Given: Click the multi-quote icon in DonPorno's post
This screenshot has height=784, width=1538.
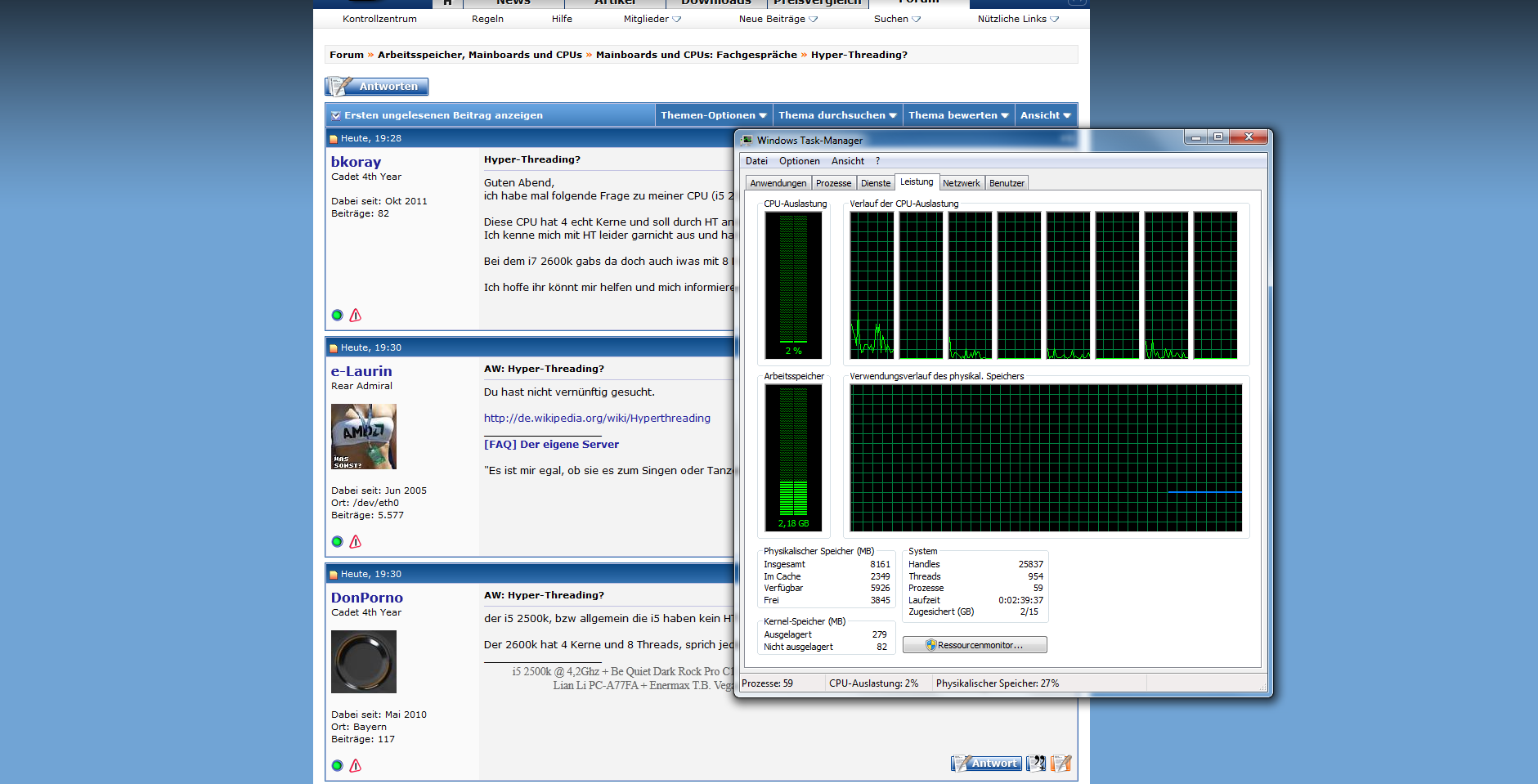Looking at the screenshot, I should 1036,763.
